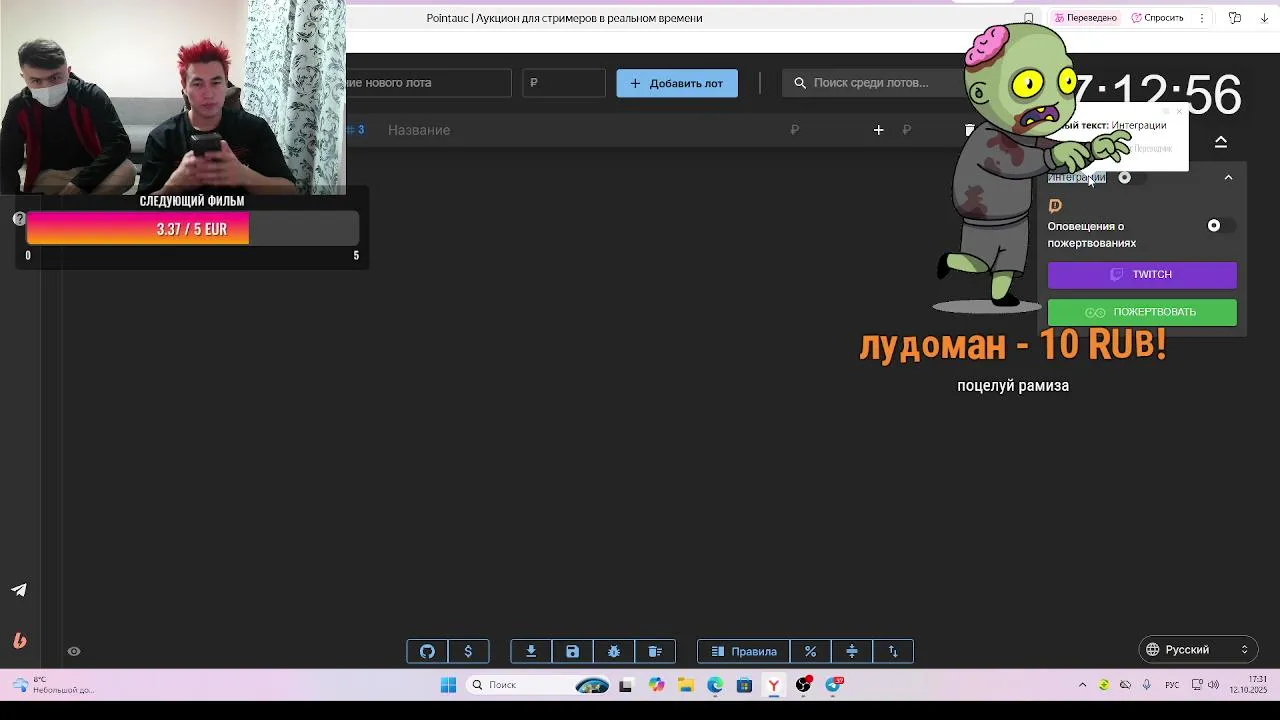Open the taskbar clock showing 17:31
Viewport: 1280px width, 720px height.
click(1248, 685)
